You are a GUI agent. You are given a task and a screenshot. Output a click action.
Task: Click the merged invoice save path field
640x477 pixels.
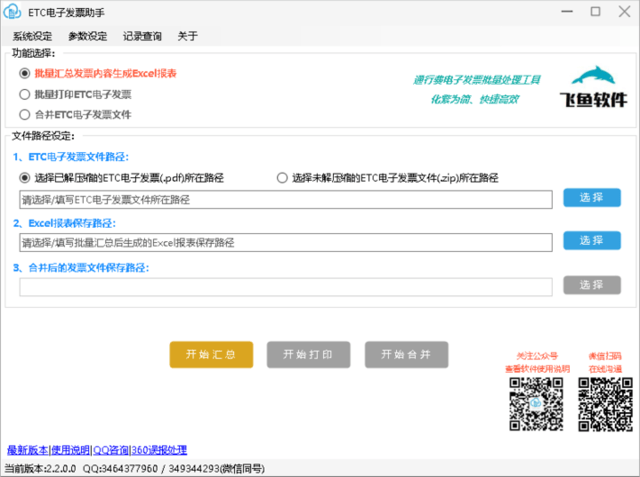coord(286,287)
